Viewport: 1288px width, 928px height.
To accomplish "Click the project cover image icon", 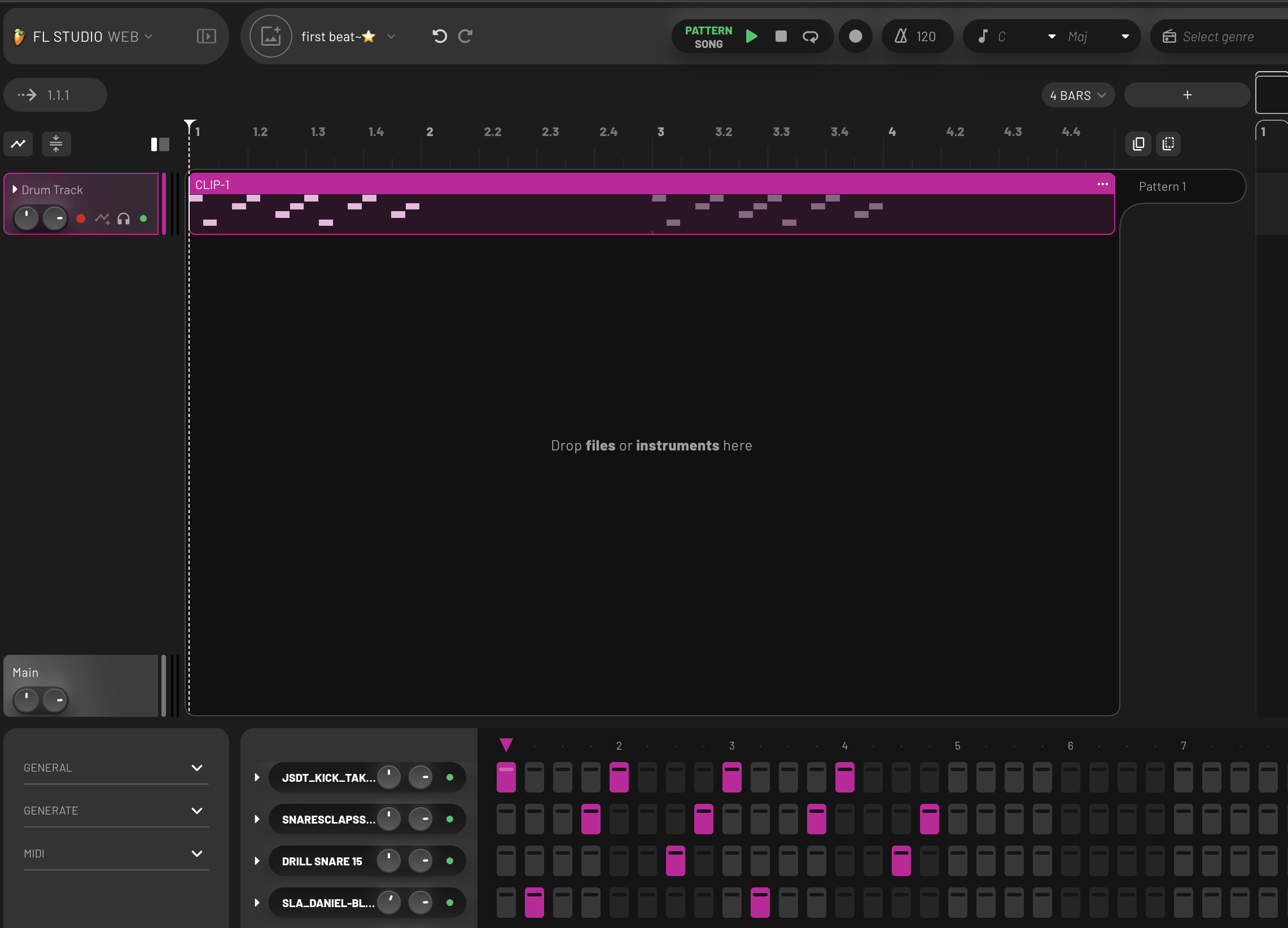I will coord(271,36).
